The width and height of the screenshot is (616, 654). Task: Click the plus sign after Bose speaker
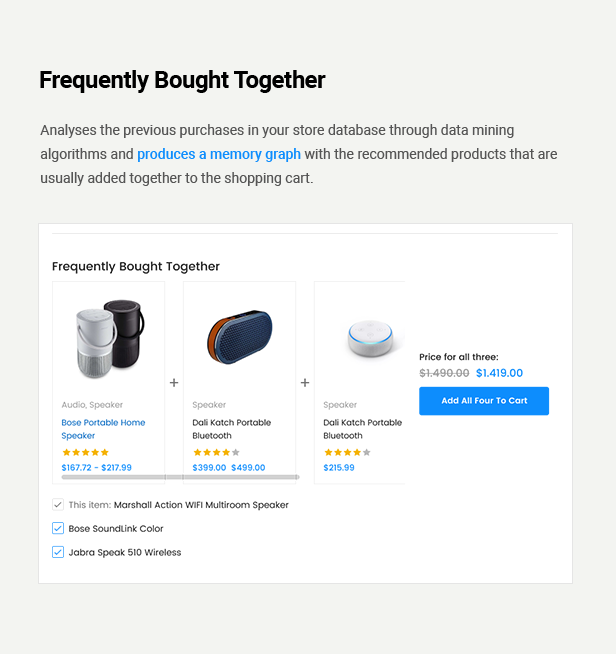174,382
